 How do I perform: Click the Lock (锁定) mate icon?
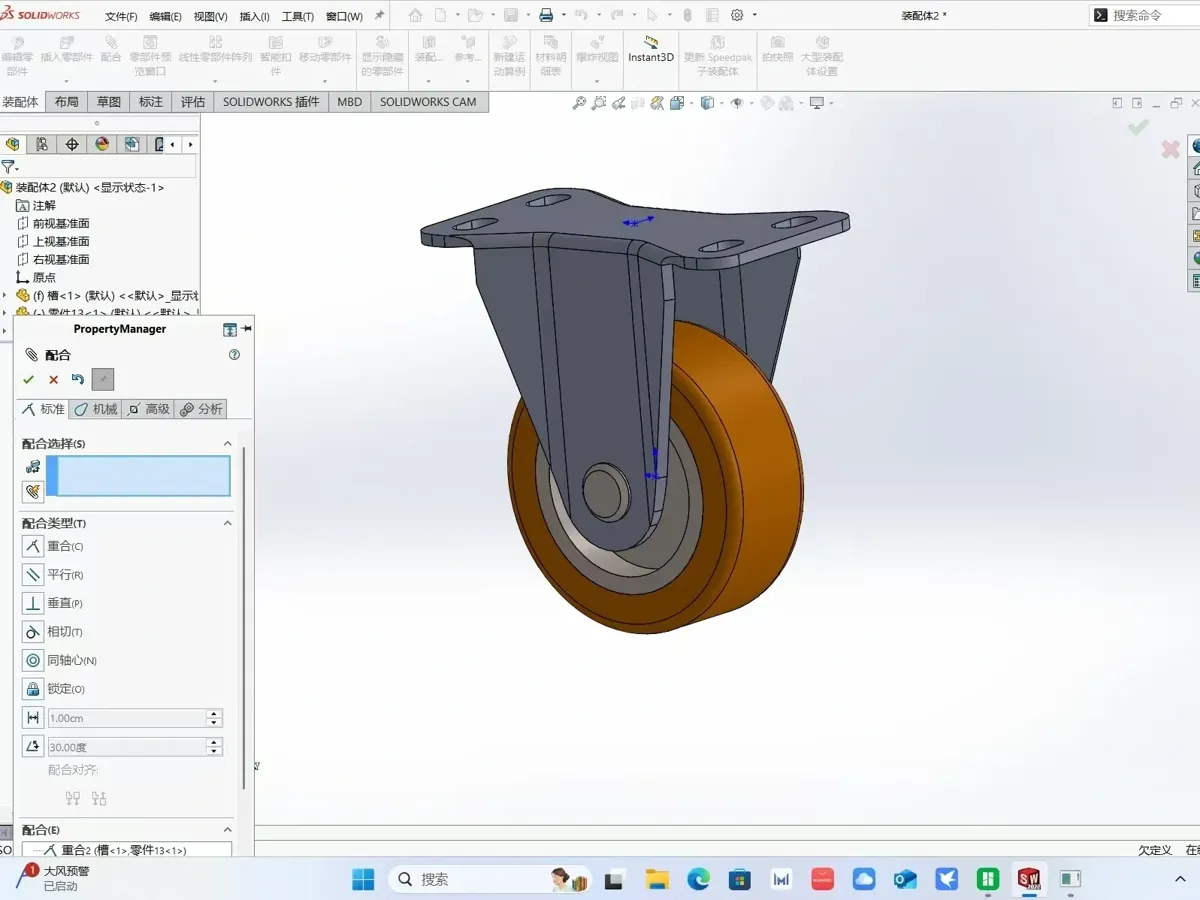click(x=33, y=689)
